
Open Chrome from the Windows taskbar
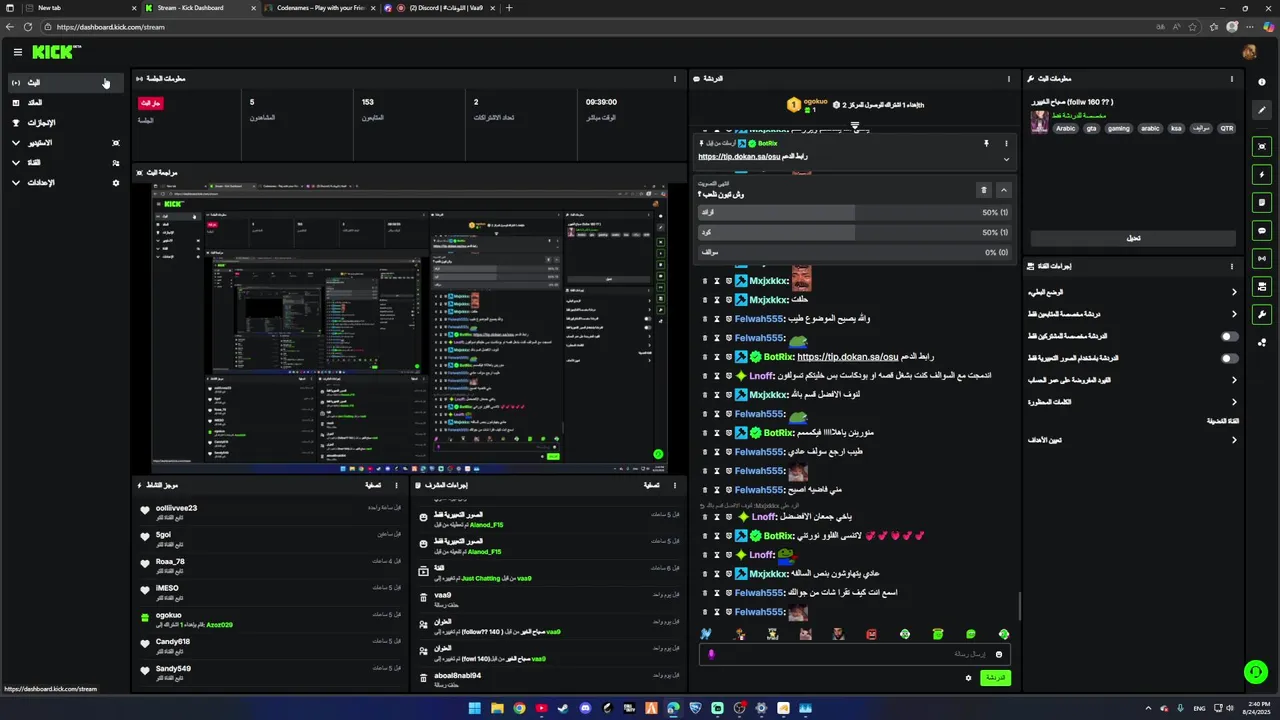pos(519,708)
